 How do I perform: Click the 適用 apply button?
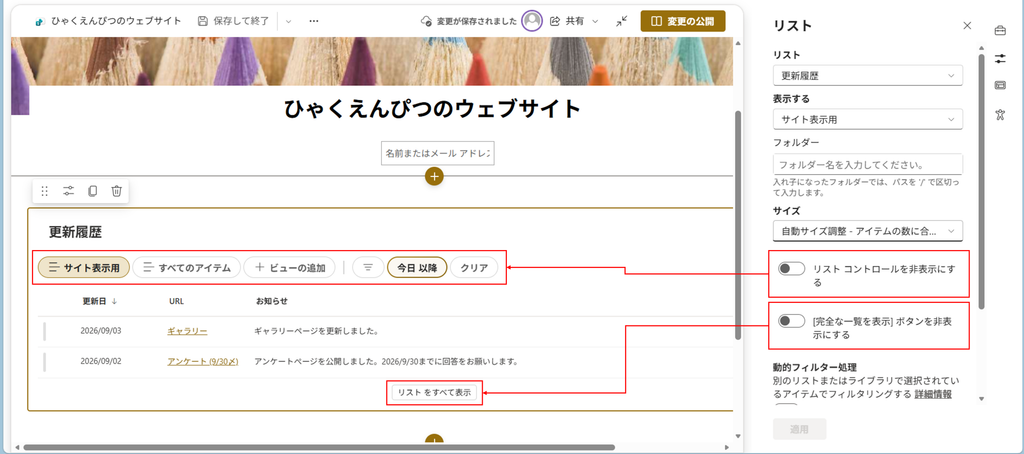[799, 429]
